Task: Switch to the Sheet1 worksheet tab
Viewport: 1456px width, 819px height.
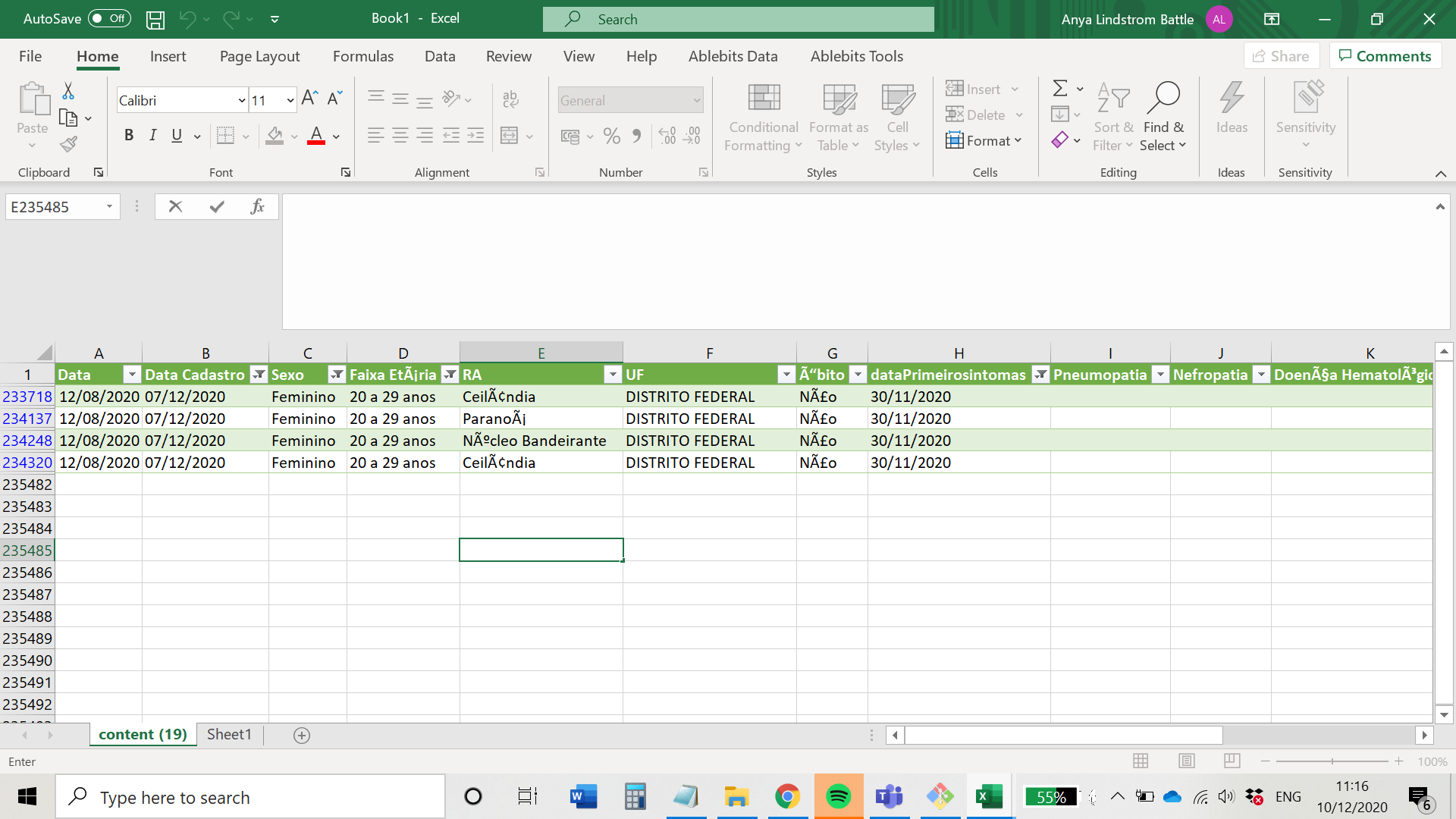Action: tap(229, 734)
